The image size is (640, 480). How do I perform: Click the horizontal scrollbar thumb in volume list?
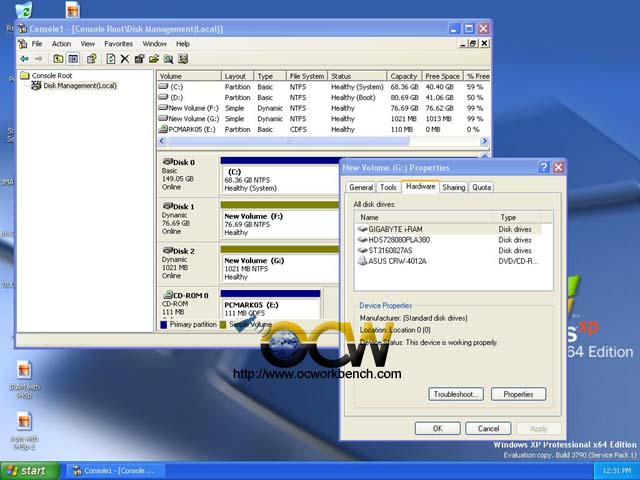(x=288, y=141)
